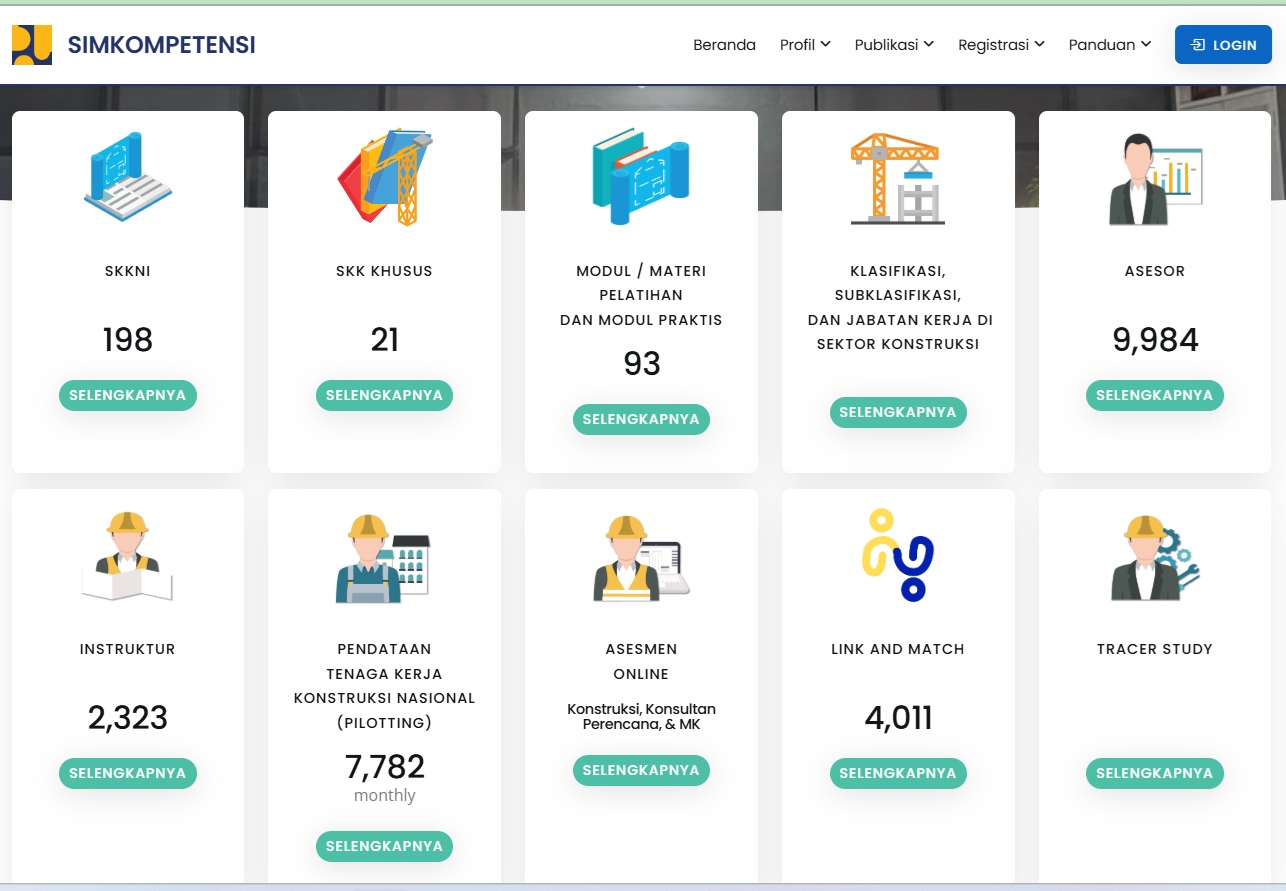Select the SKK Khusus books and crane icon
Viewport: 1286px width, 891px height.
(384, 176)
